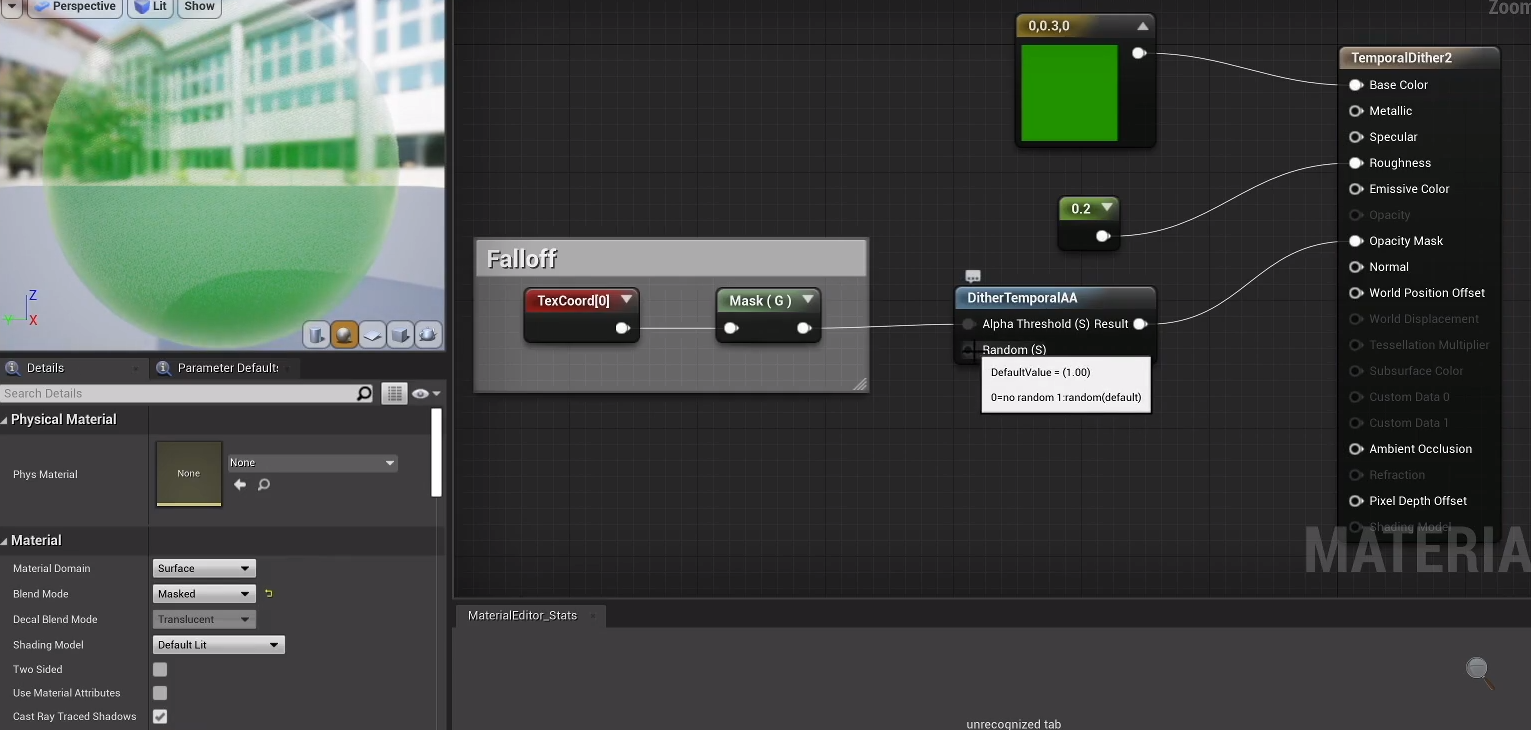Click the Perspective viewport button
Screen dimensions: 1531x730
(x=75, y=6)
